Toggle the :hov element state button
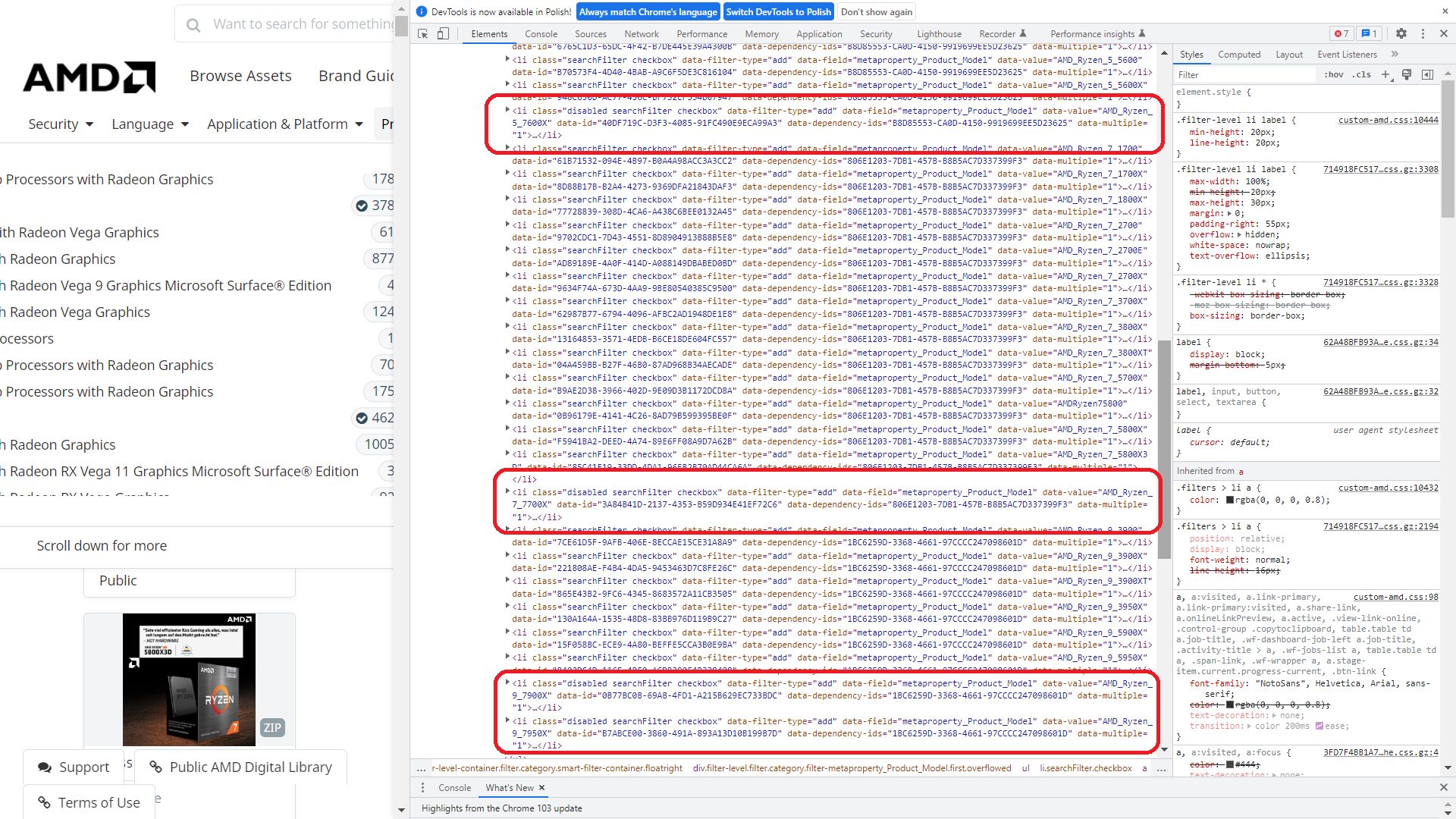 tap(1334, 74)
